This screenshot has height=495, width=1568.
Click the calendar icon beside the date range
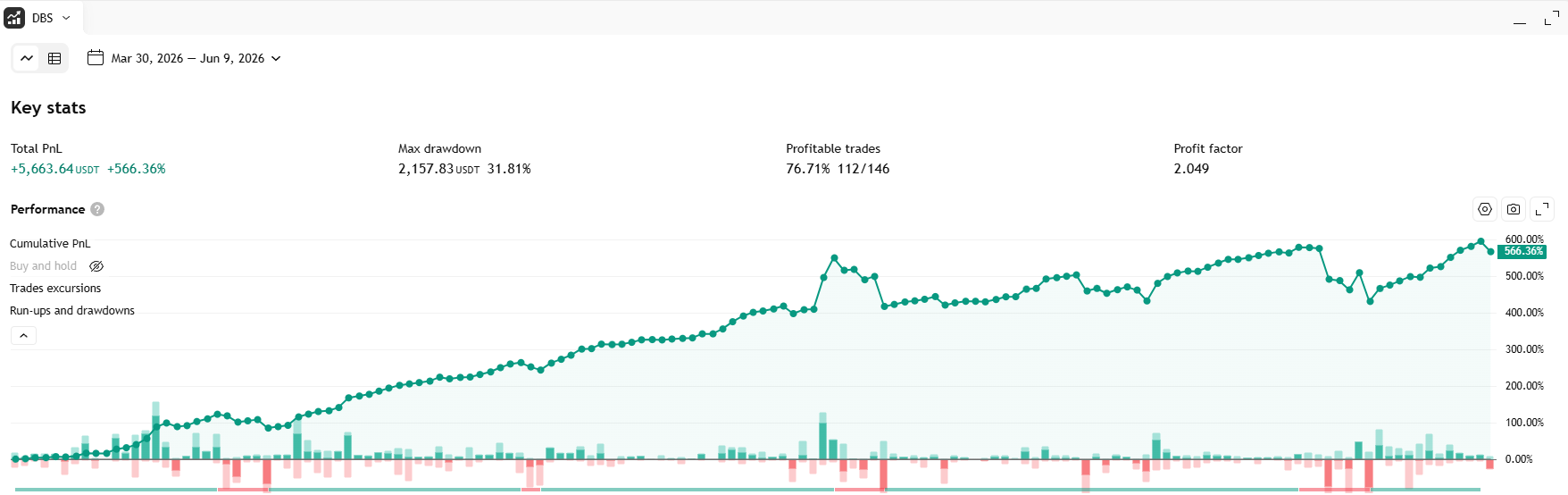(x=96, y=58)
